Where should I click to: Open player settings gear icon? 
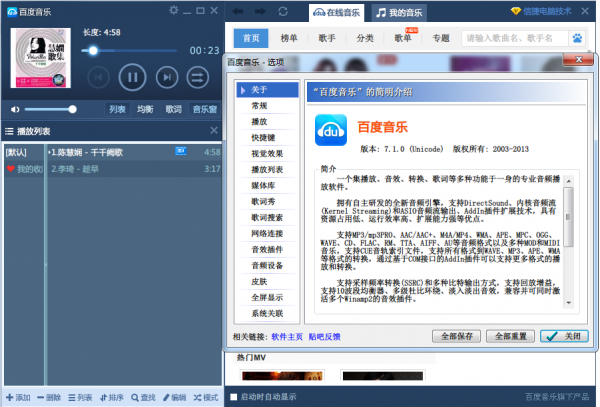click(173, 10)
